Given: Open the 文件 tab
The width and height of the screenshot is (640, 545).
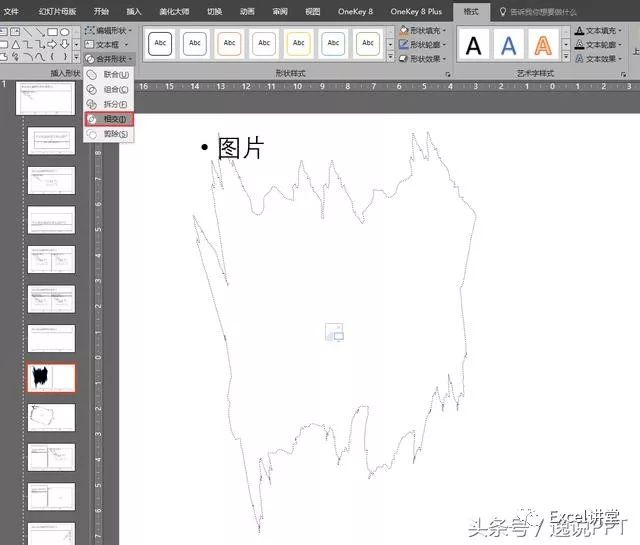Looking at the screenshot, I should point(11,11).
